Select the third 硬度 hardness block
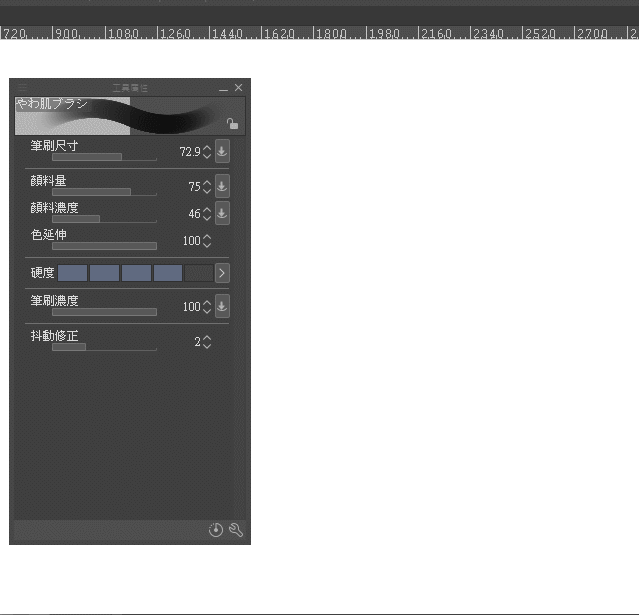Screen dimensions: 639x615 (x=136, y=273)
